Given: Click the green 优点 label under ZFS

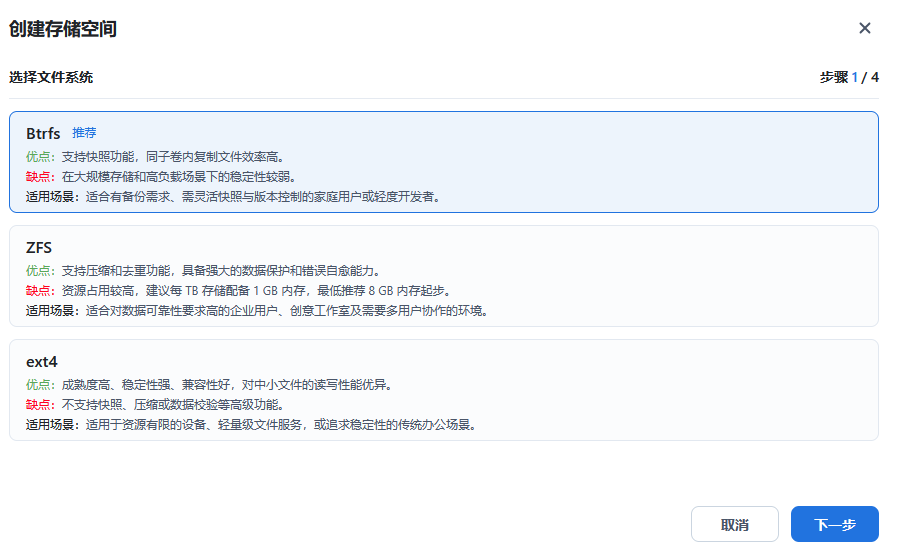Looking at the screenshot, I should (41, 271).
